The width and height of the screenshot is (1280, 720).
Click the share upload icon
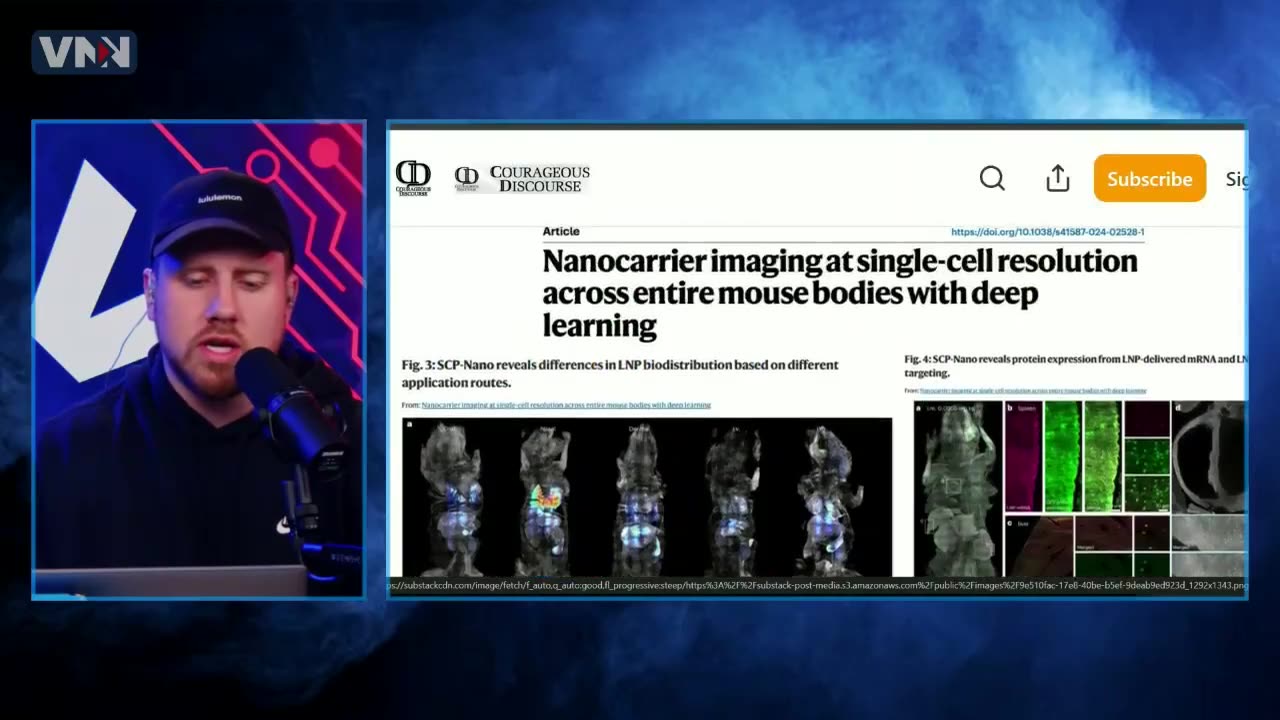(x=1058, y=178)
